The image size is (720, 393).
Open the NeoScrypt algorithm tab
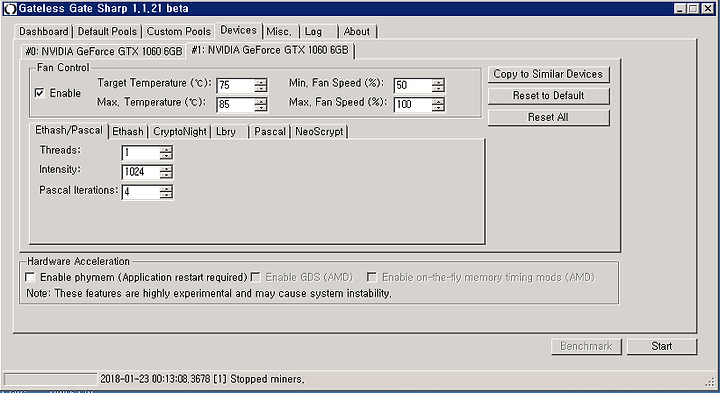(x=320, y=132)
